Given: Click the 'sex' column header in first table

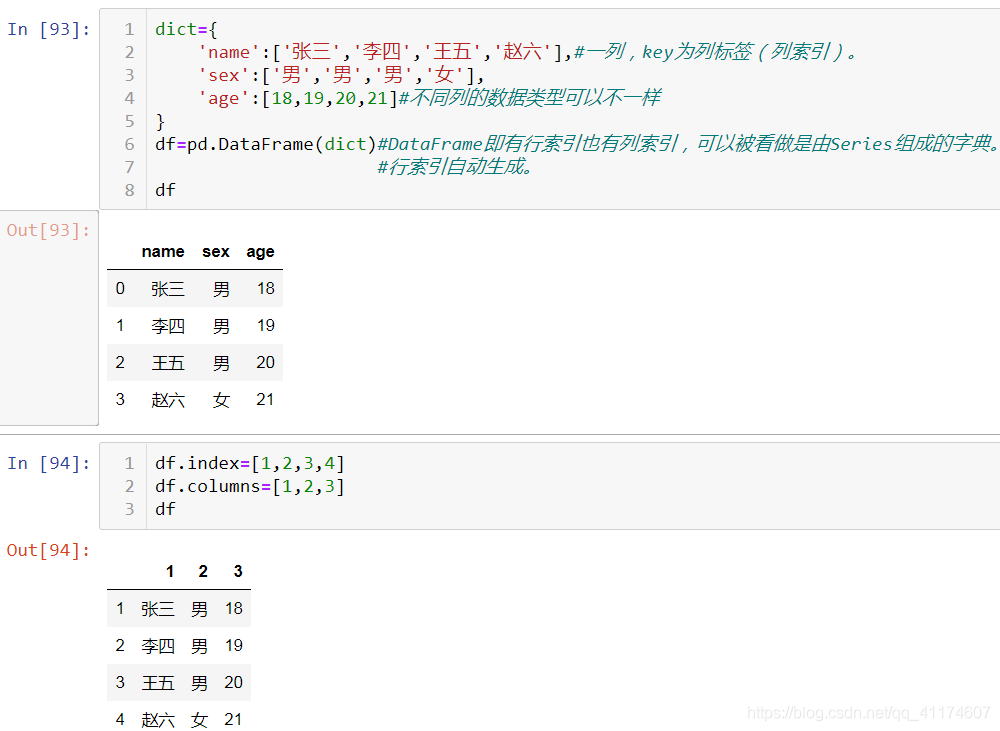Looking at the screenshot, I should [x=216, y=252].
